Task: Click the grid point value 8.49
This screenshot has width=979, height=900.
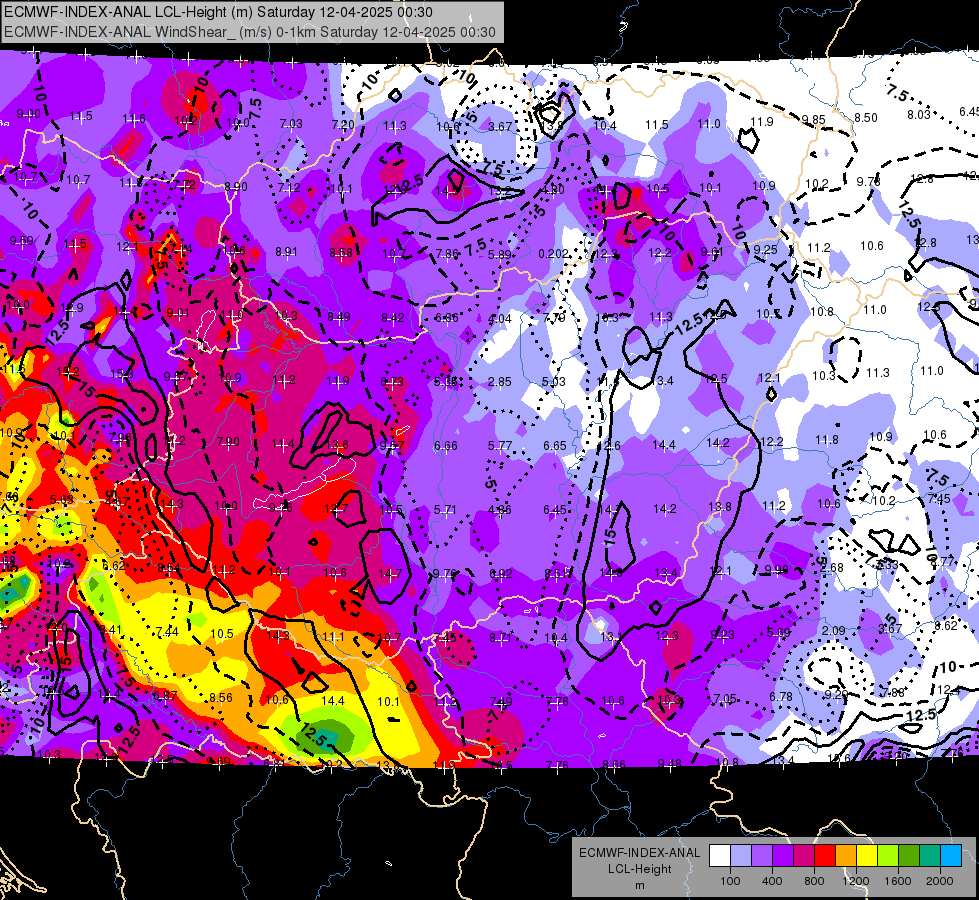Action: coord(339,317)
